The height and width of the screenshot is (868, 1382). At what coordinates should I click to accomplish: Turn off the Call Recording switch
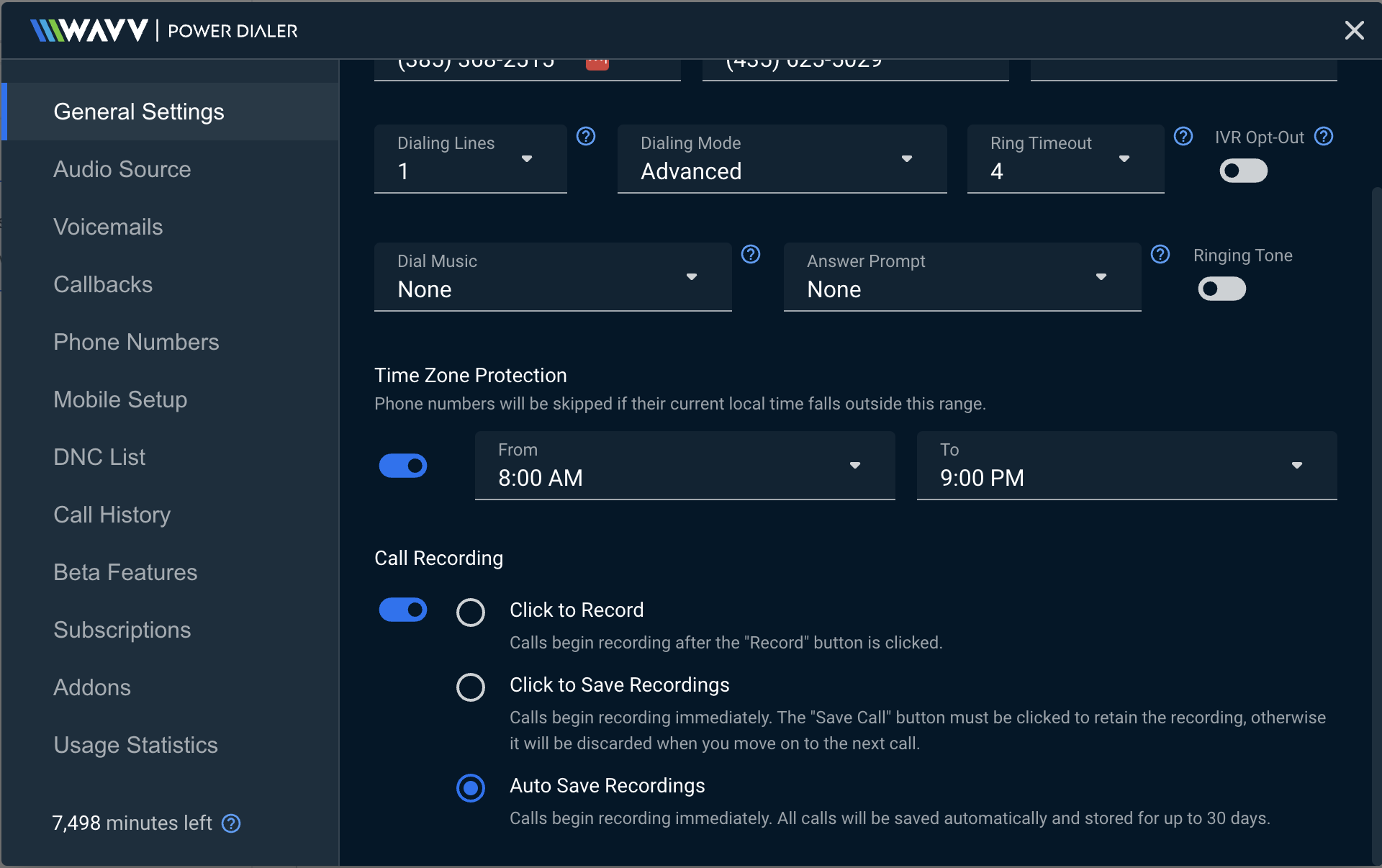pyautogui.click(x=403, y=610)
